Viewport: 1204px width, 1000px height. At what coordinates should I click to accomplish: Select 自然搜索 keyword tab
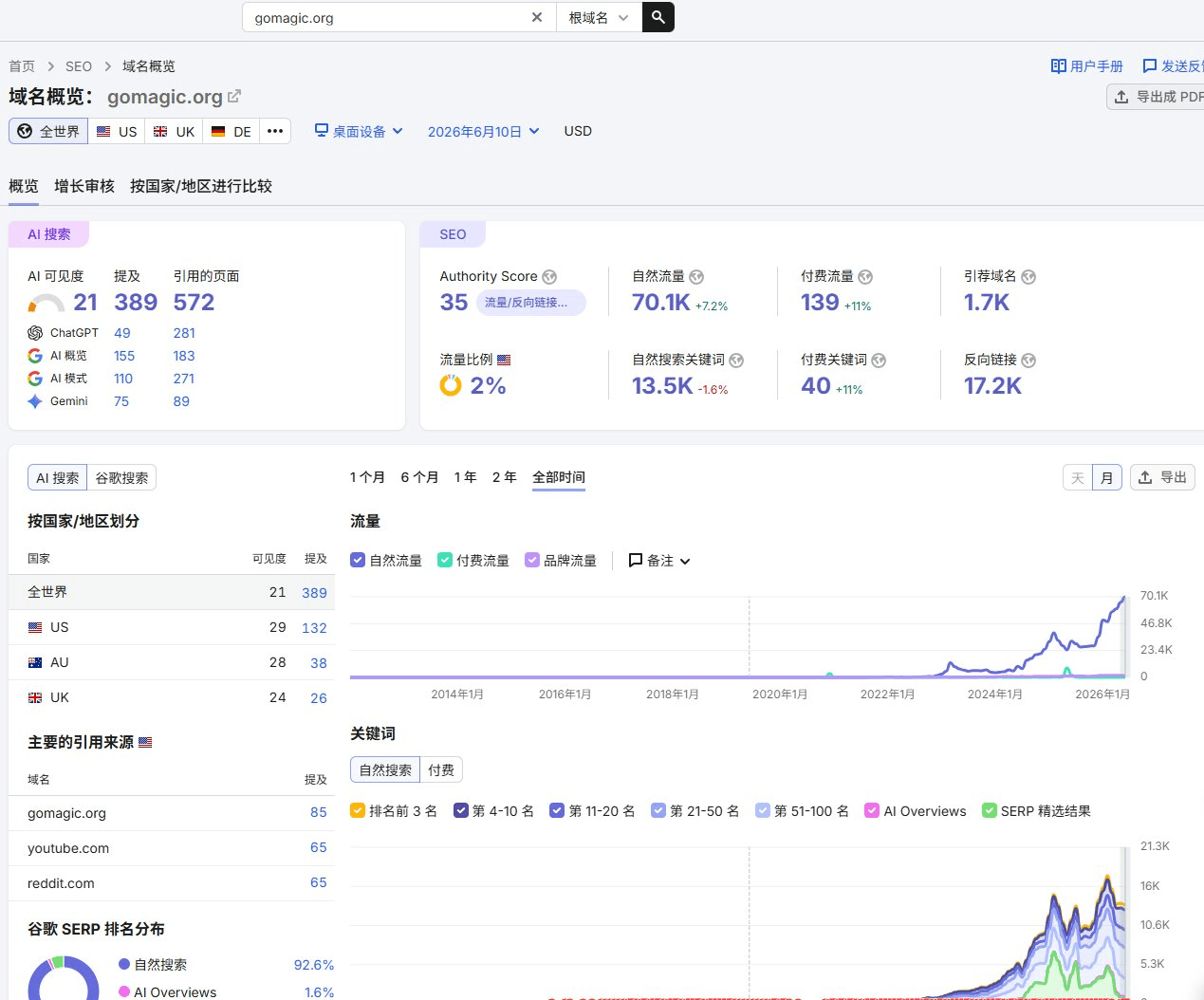pos(385,769)
